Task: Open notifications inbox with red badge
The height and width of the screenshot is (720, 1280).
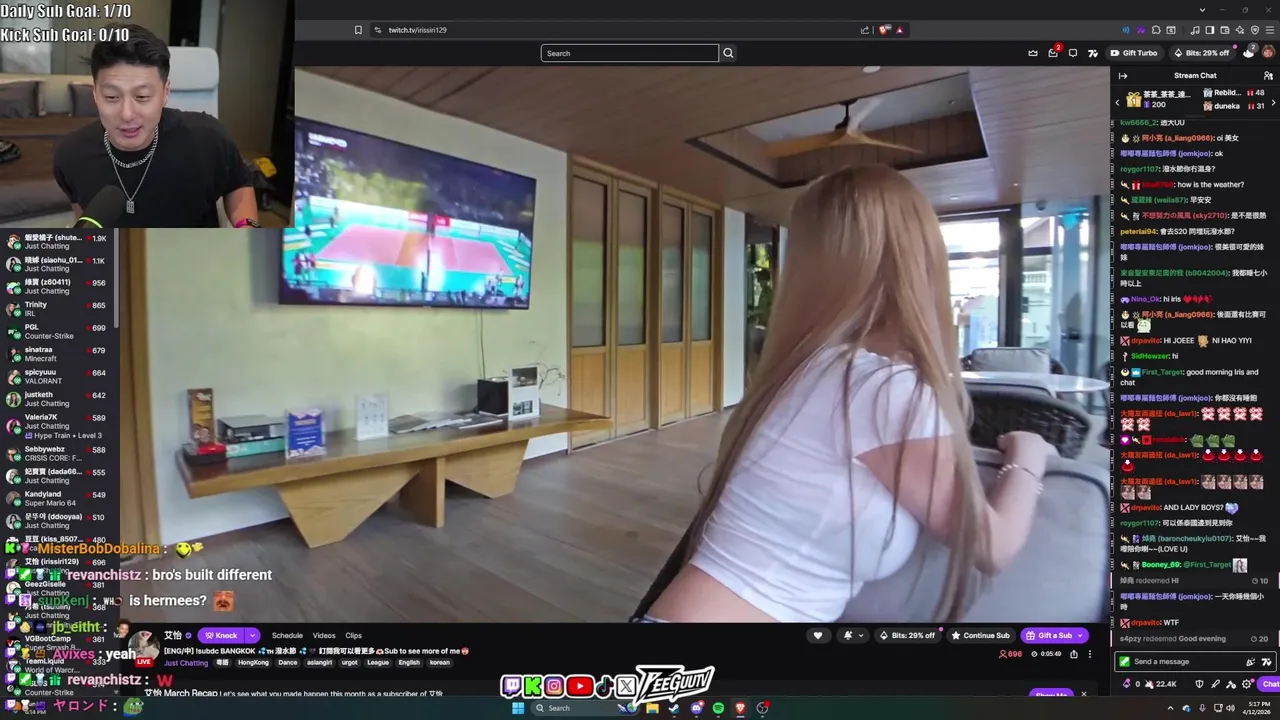Action: point(1053,53)
